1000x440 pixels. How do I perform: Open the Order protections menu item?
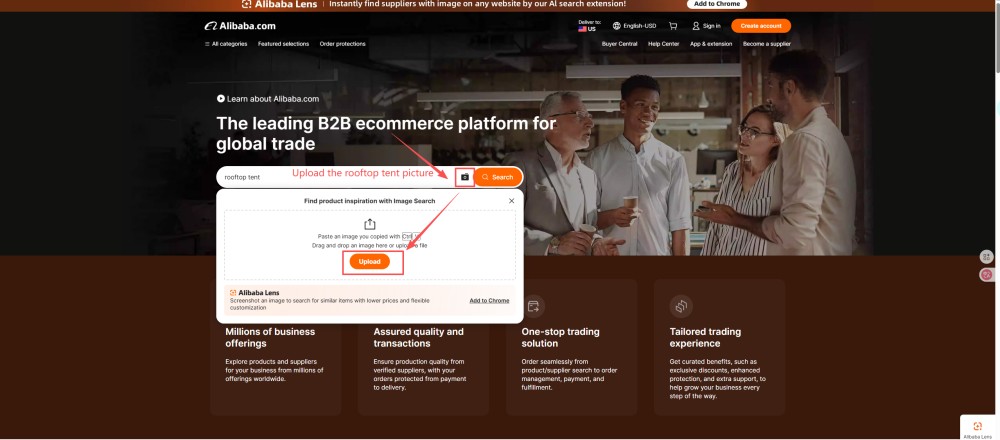coord(342,44)
